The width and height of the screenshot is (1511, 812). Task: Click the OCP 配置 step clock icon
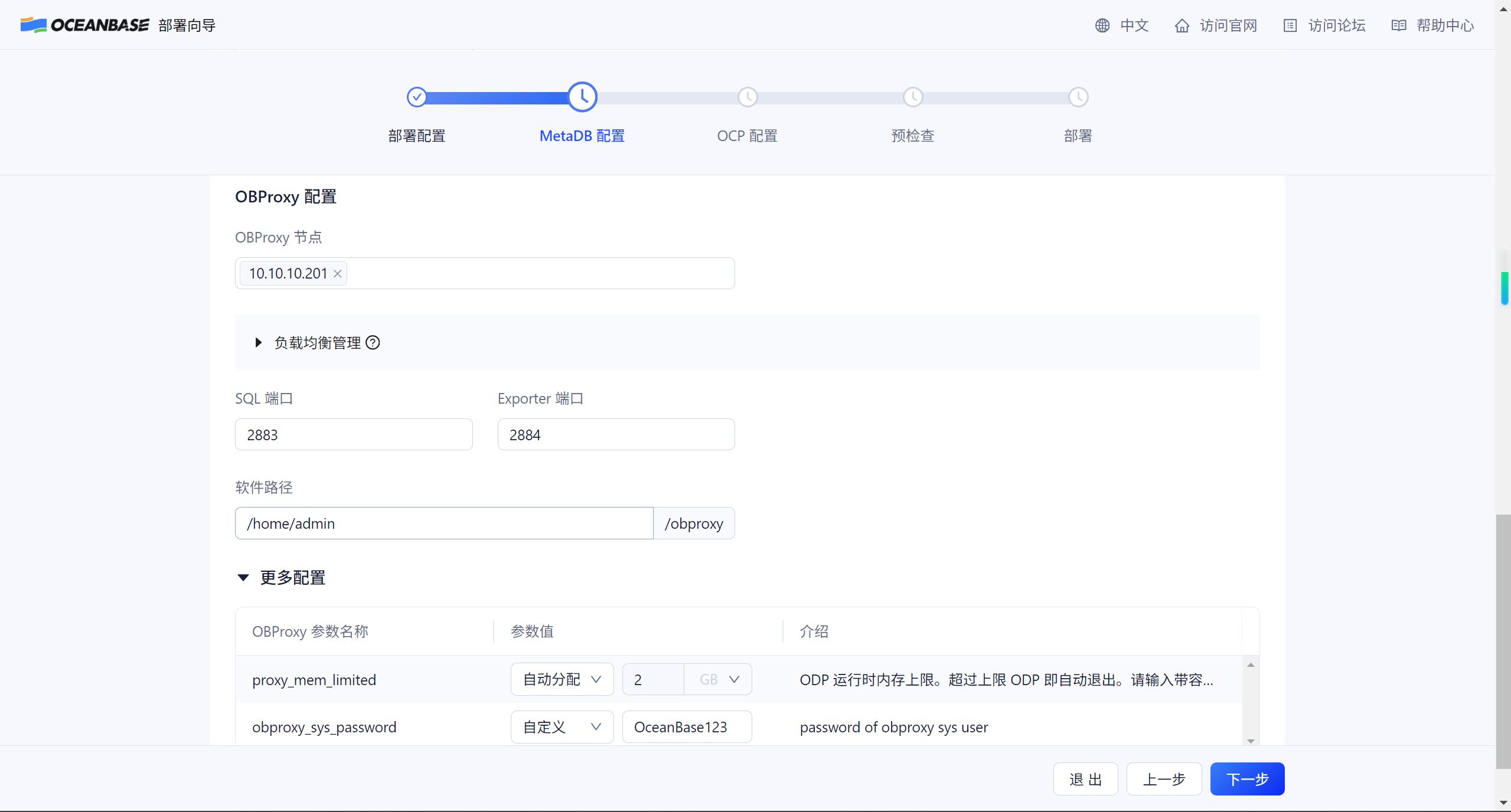pyautogui.click(x=748, y=97)
